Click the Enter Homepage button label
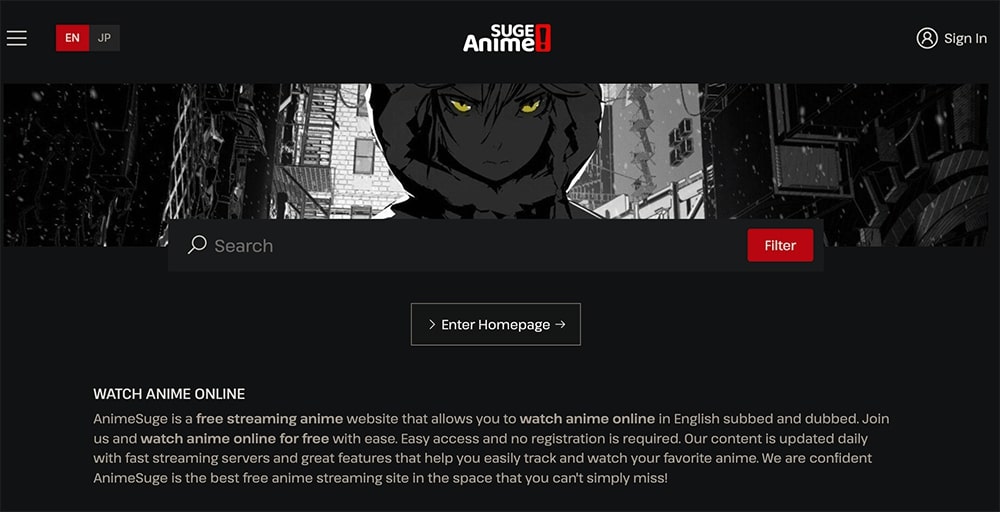 496,325
